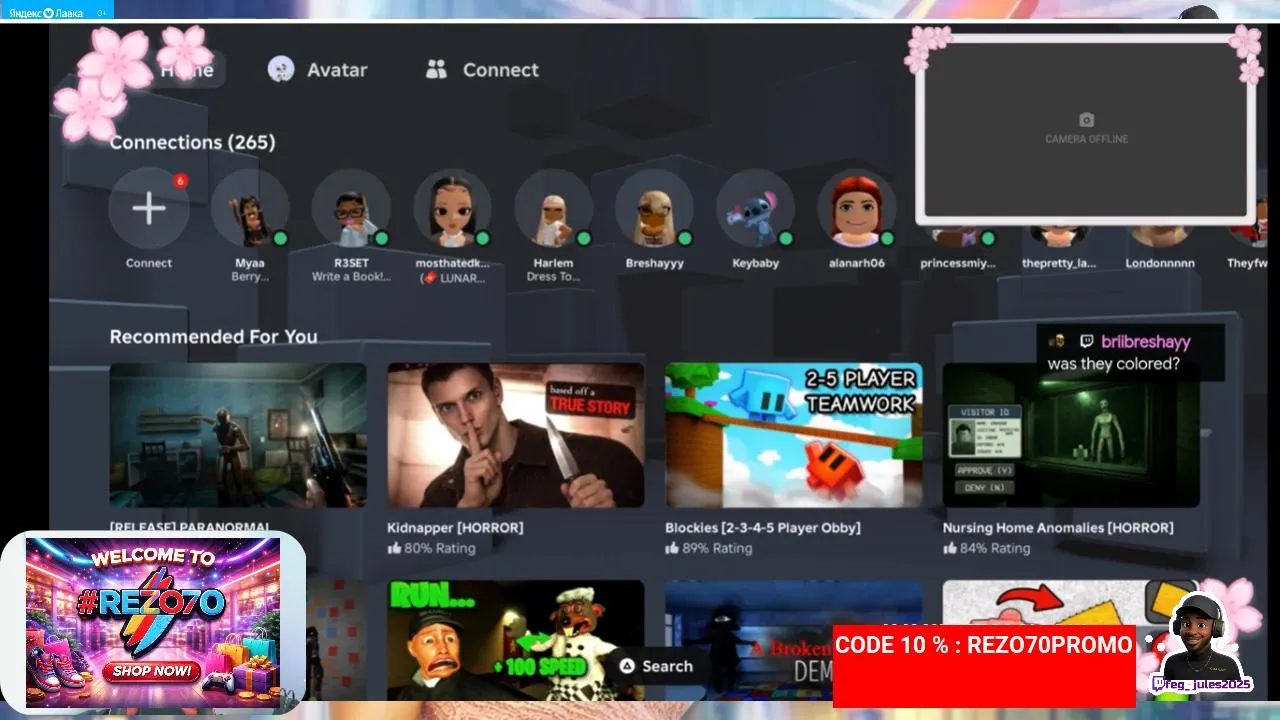This screenshot has width=1280, height=720.
Task: Open Breshayyy's avatar in Connections
Action: coord(654,208)
